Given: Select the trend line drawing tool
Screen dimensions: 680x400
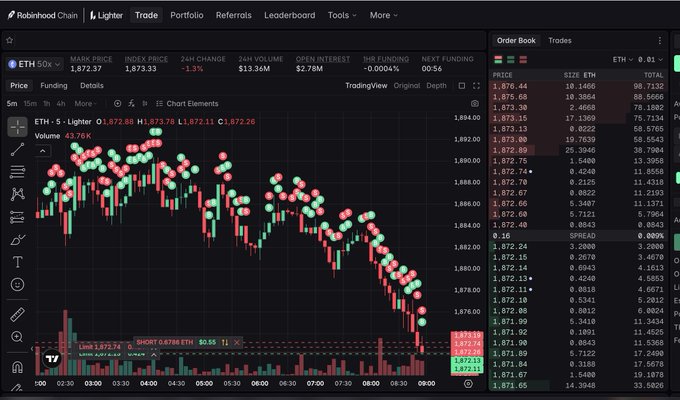Looking at the screenshot, I should click(17, 149).
